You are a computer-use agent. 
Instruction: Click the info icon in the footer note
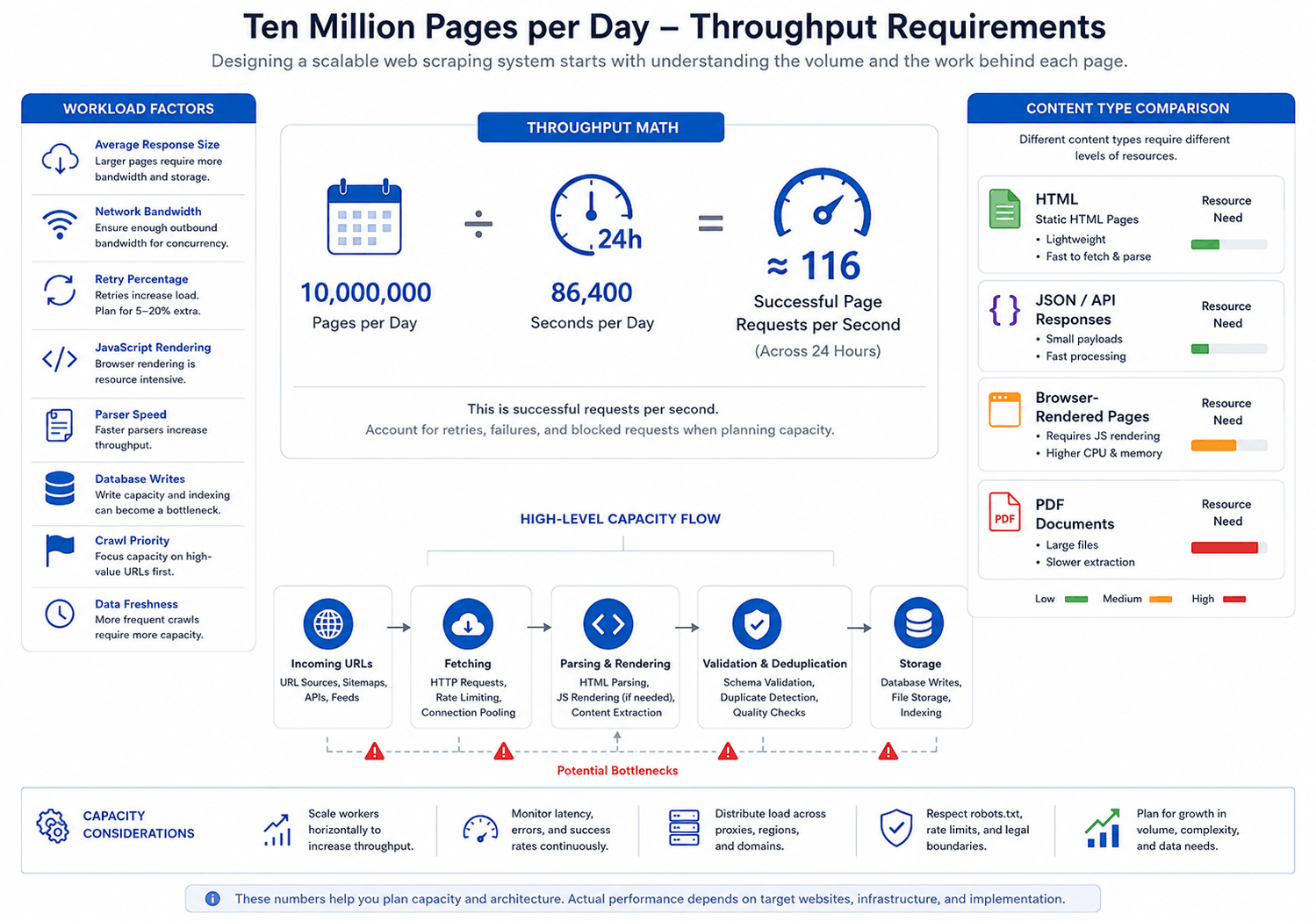(x=212, y=898)
